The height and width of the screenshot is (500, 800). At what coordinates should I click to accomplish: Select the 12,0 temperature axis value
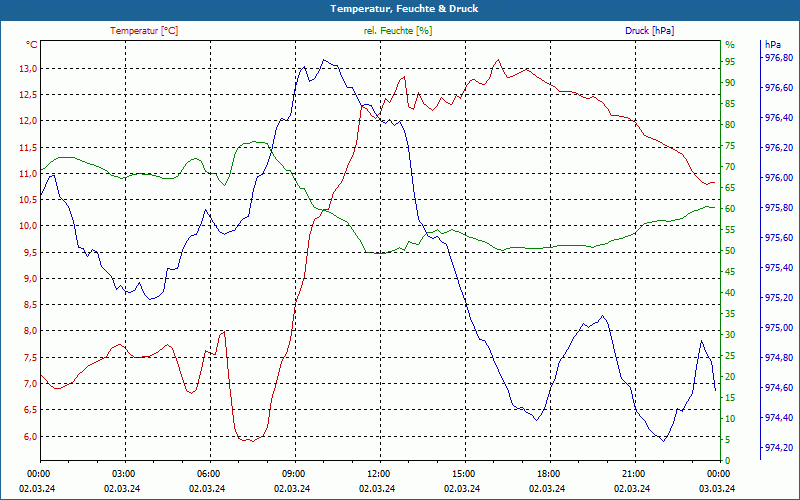pos(28,121)
